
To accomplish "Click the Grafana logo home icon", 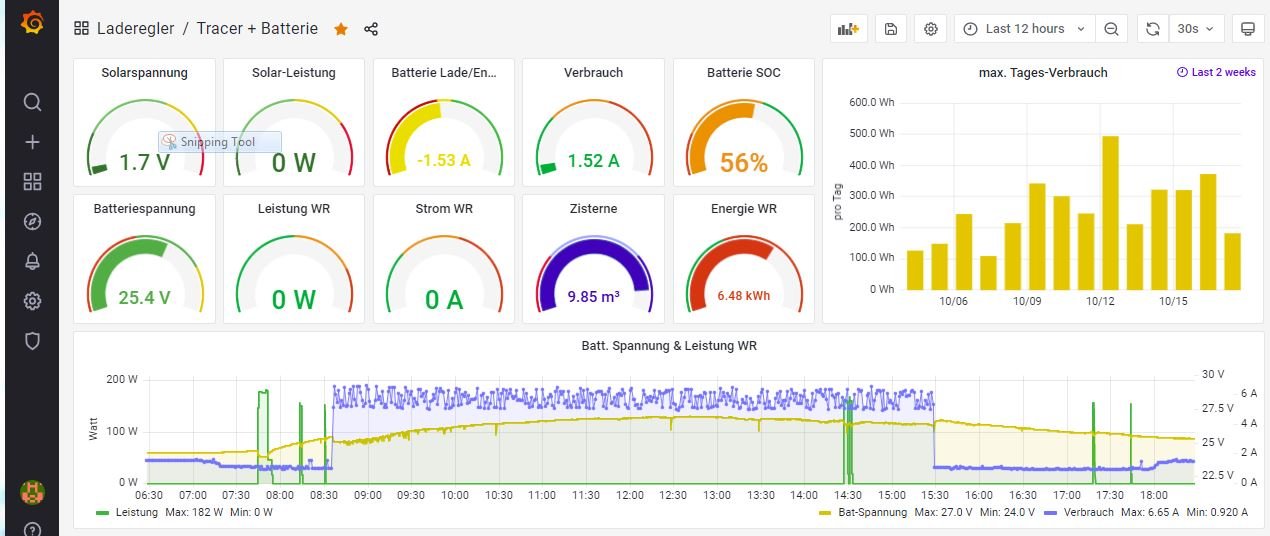I will click(x=32, y=23).
